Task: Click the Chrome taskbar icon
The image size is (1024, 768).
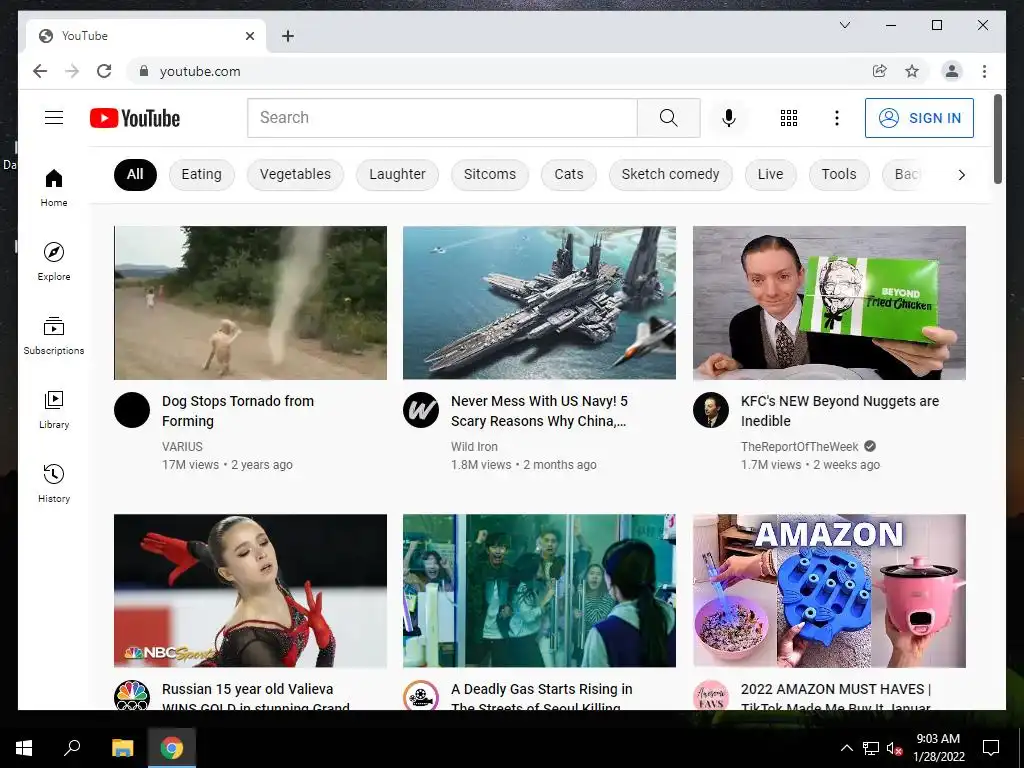Action: pyautogui.click(x=172, y=748)
